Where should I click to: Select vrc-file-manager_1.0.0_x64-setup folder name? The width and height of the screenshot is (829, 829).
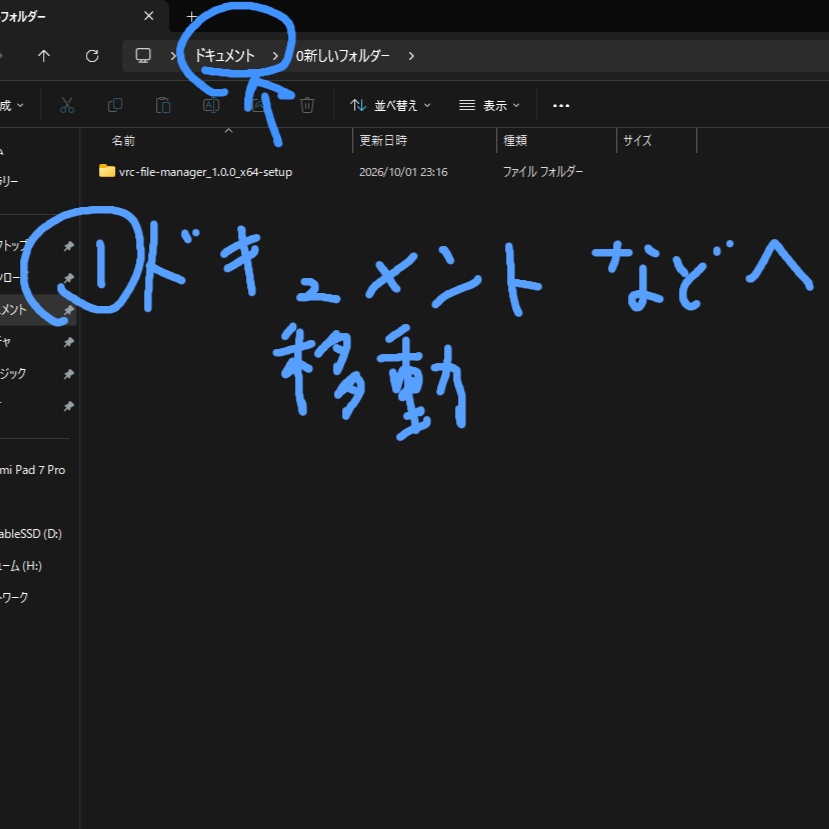pos(206,172)
